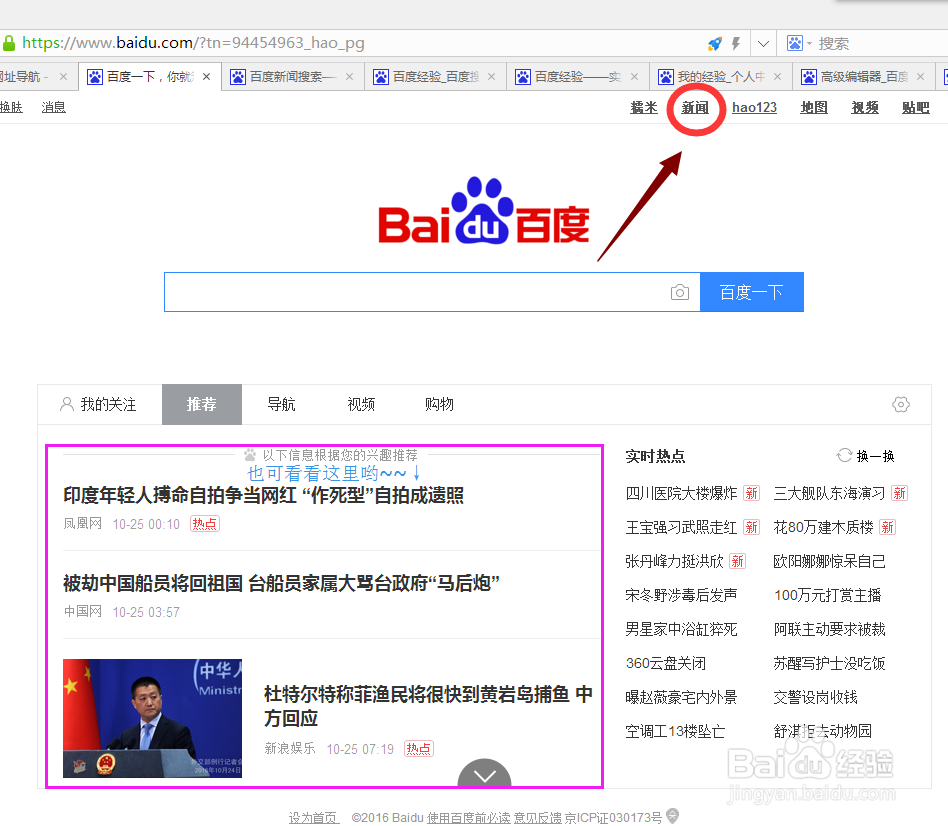Open the 地图 top navigation link
Screen dimensions: 948x826
pyautogui.click(x=814, y=108)
